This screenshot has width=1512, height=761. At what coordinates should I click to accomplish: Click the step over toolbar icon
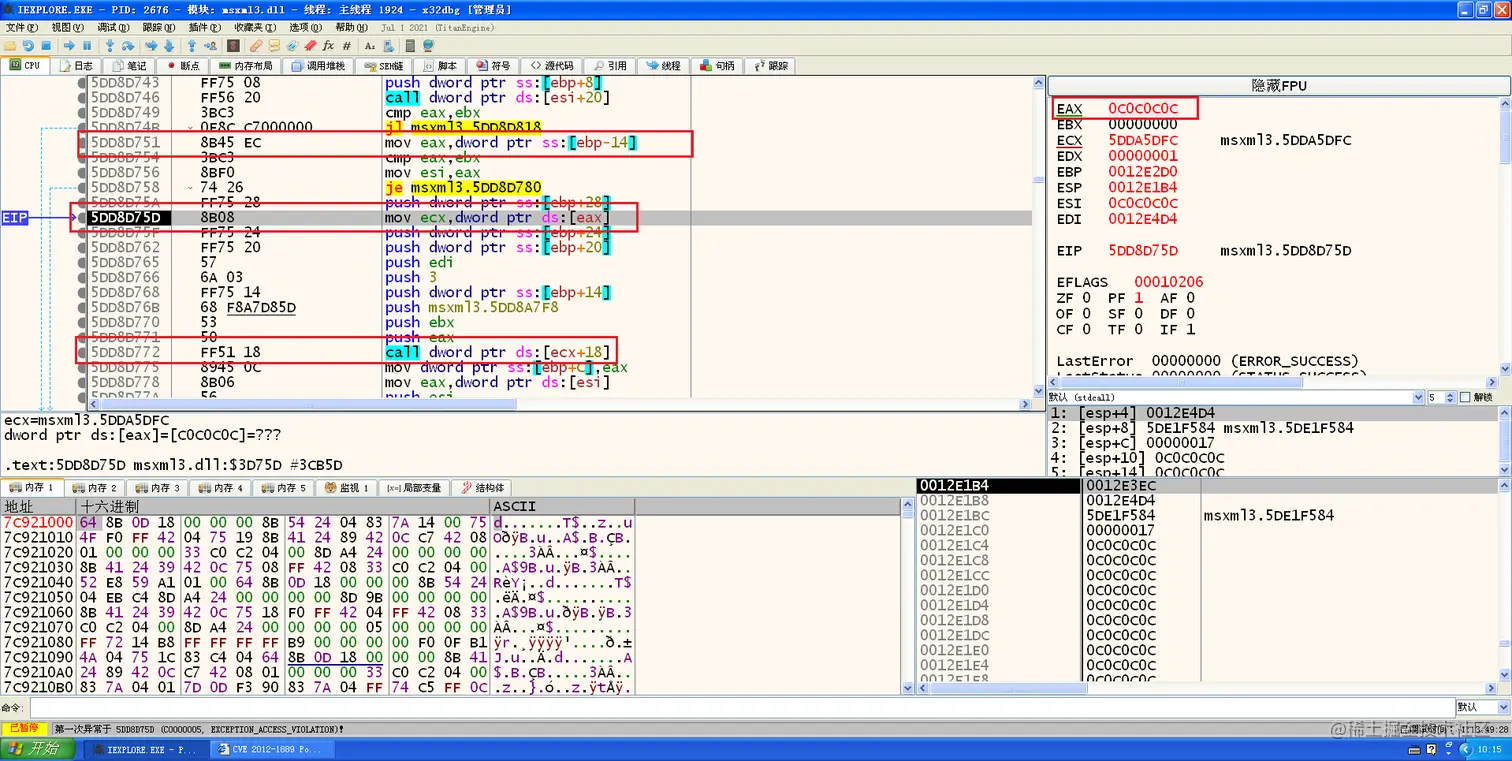coord(128,46)
